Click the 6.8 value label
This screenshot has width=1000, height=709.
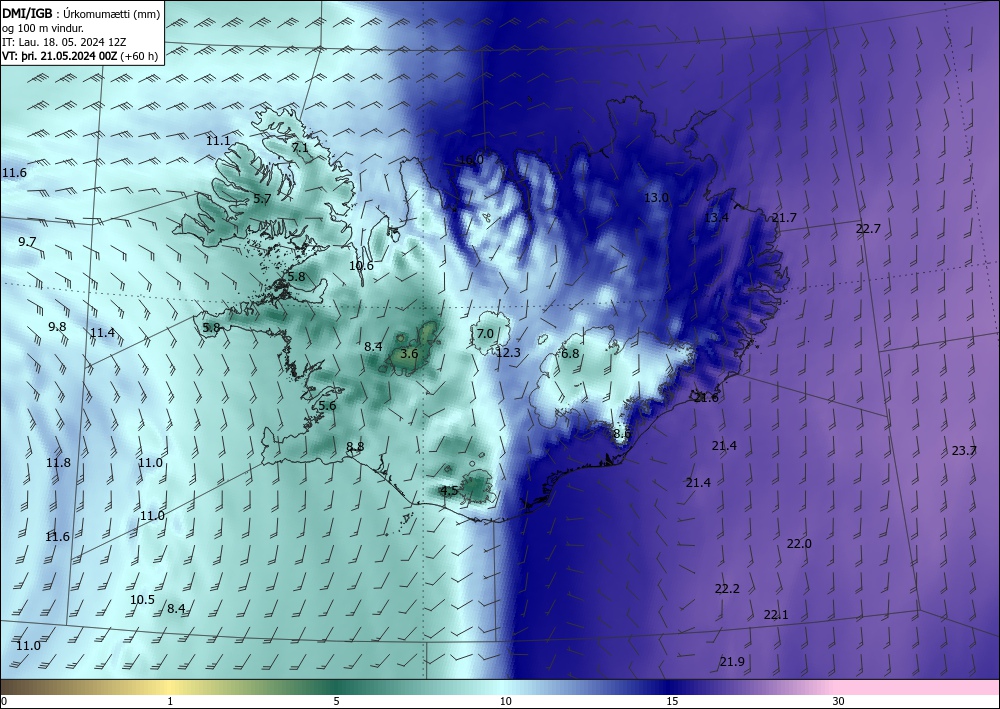570,353
